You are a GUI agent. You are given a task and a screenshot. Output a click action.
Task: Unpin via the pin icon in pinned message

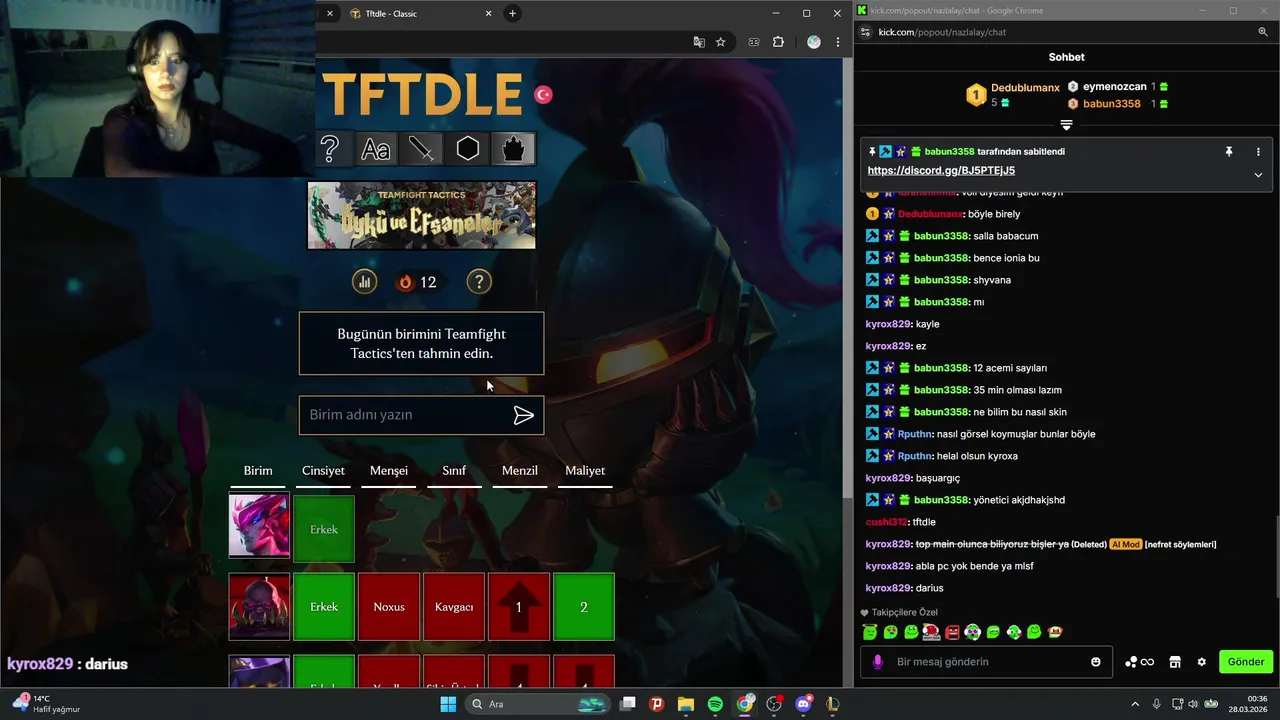pos(1229,152)
